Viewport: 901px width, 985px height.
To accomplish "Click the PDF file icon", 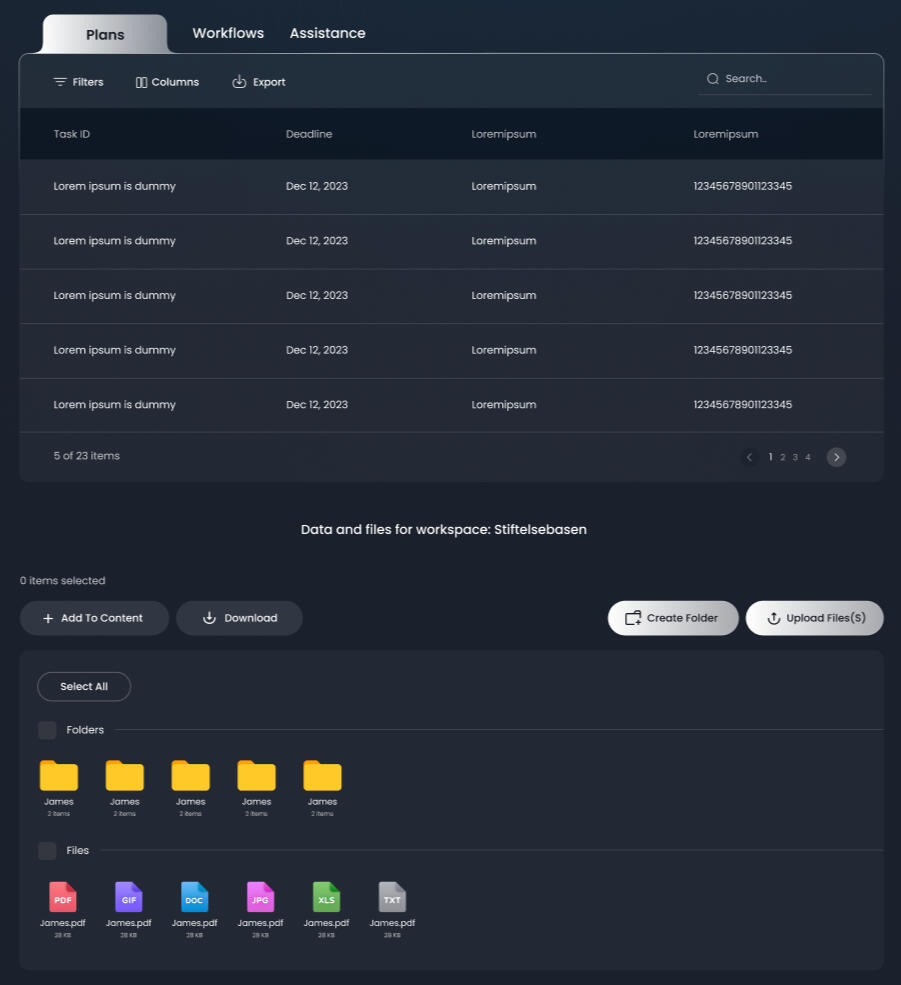I will (62, 896).
